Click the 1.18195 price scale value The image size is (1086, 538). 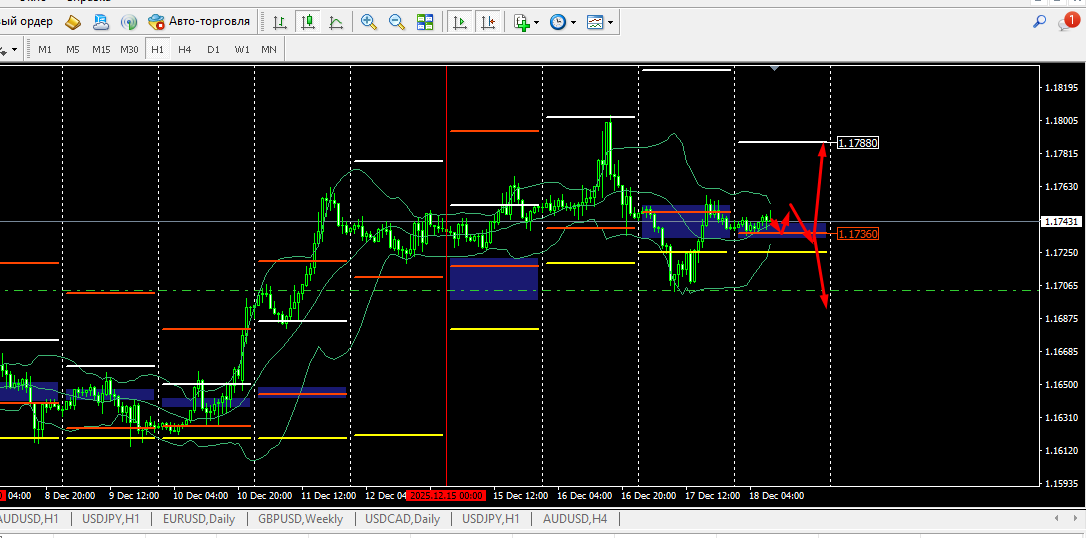click(x=1062, y=88)
